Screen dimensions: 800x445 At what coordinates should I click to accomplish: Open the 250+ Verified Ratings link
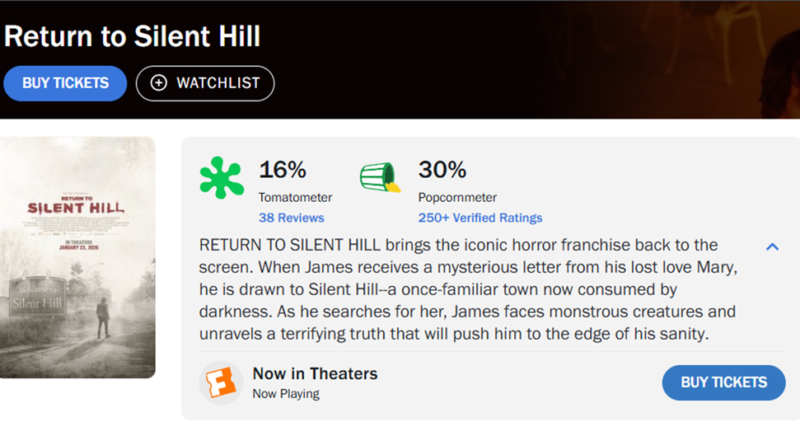(x=480, y=217)
